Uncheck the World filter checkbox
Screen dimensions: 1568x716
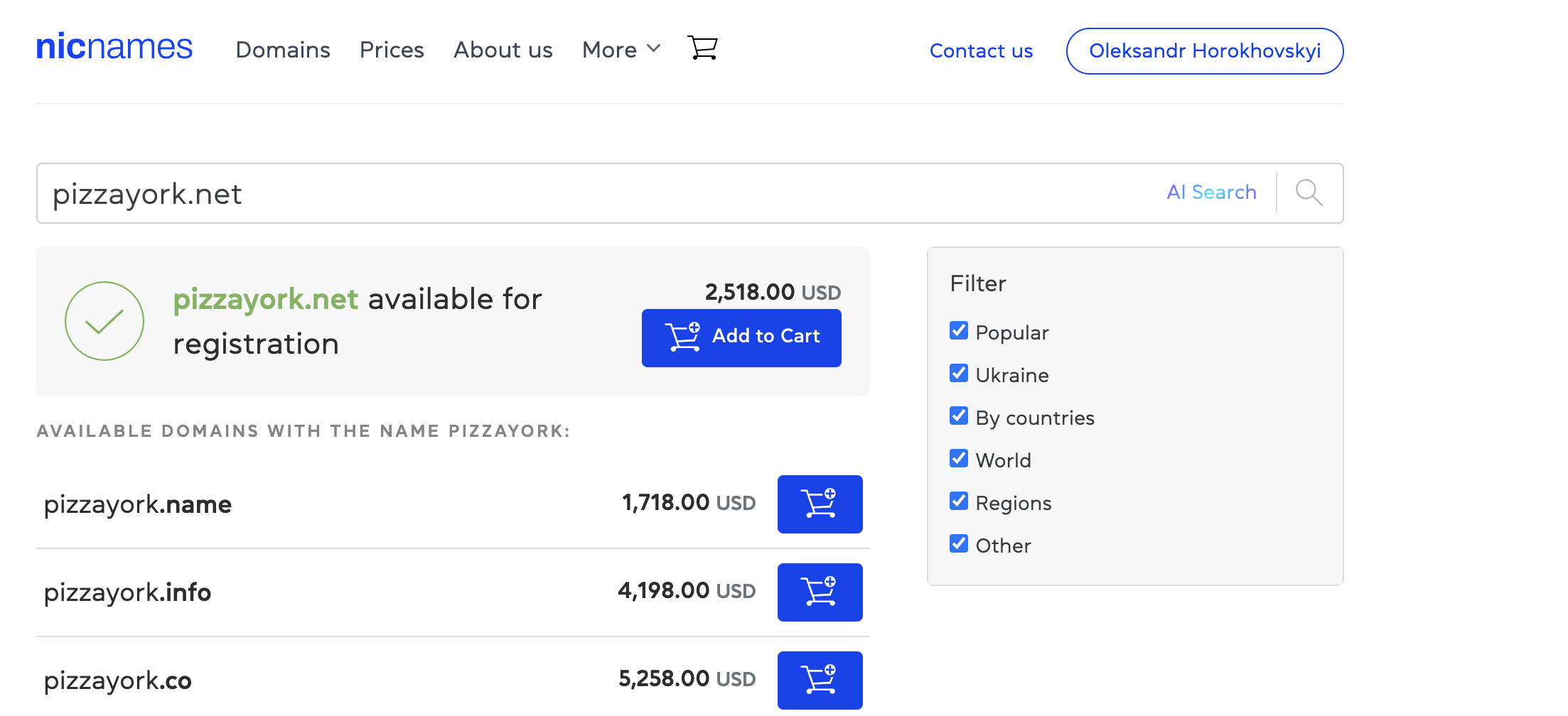click(x=959, y=458)
